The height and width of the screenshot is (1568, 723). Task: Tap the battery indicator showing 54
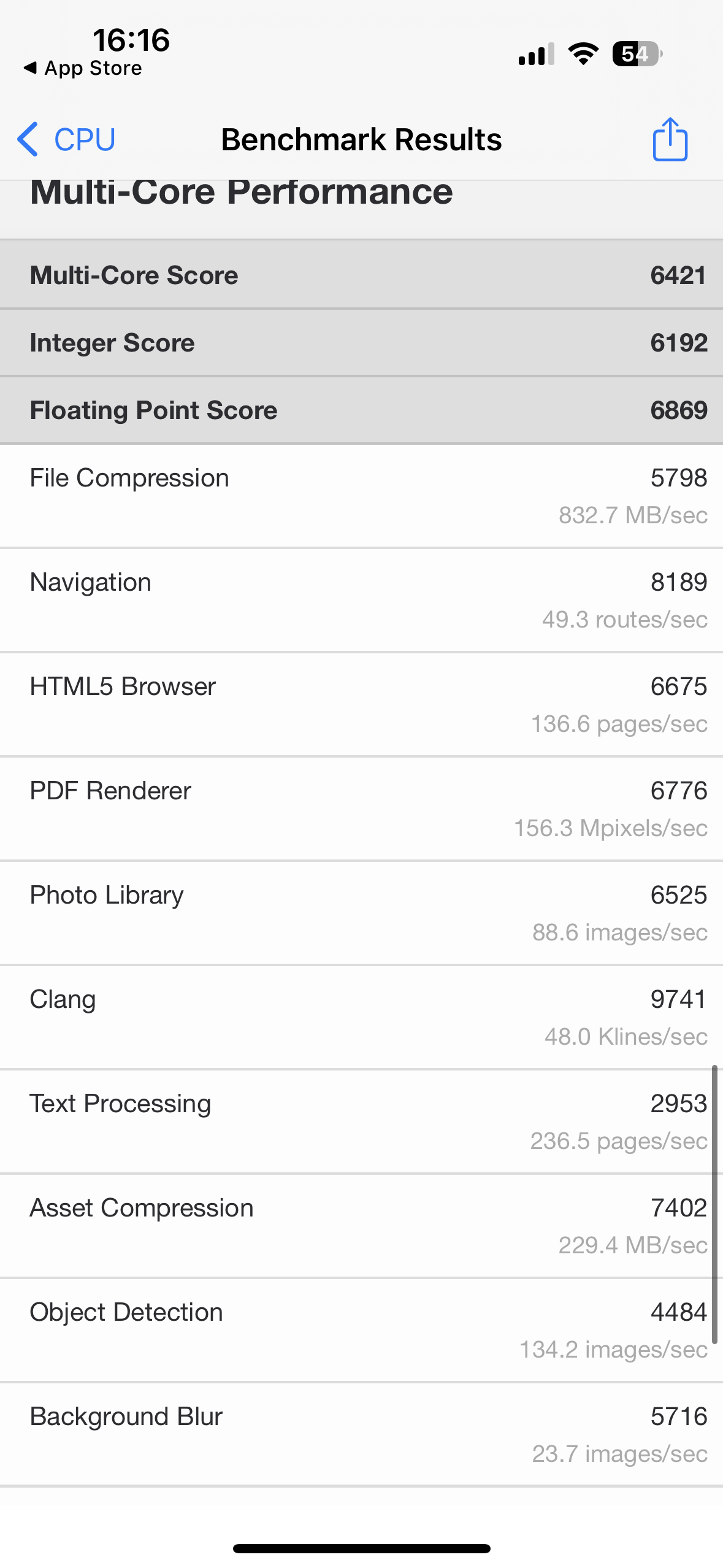click(x=637, y=54)
